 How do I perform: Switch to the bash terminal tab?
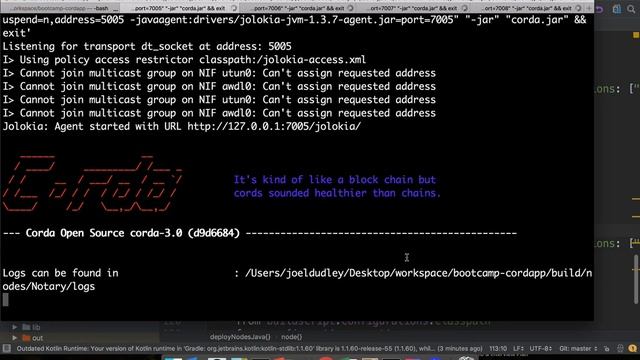60,8
